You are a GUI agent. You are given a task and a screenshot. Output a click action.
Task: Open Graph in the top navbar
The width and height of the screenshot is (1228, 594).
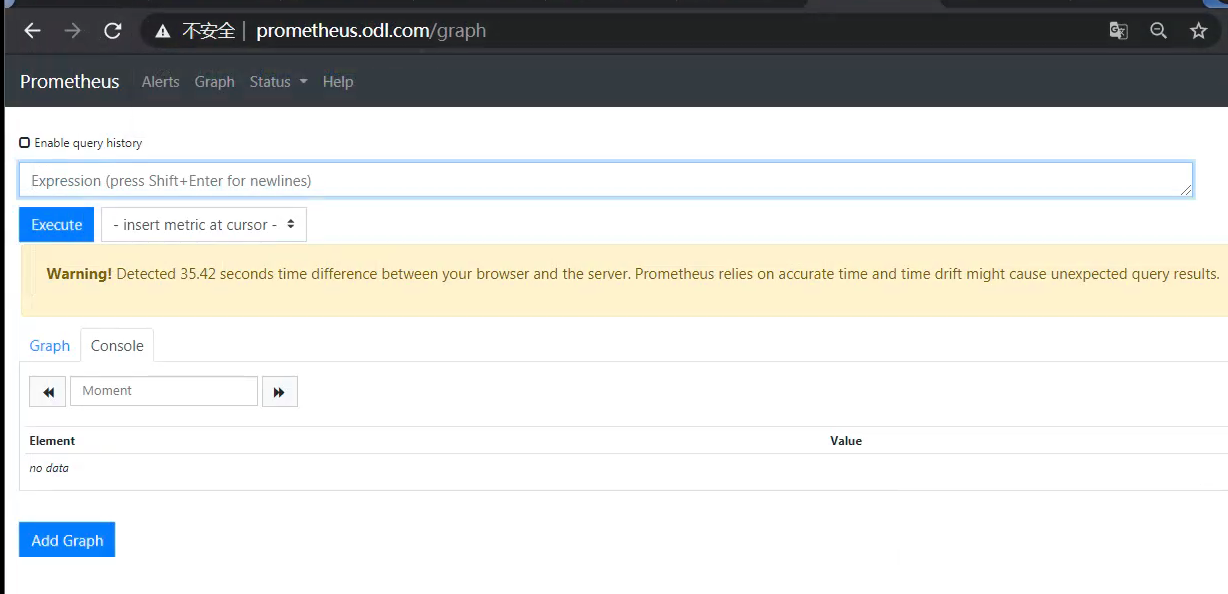[x=215, y=82]
